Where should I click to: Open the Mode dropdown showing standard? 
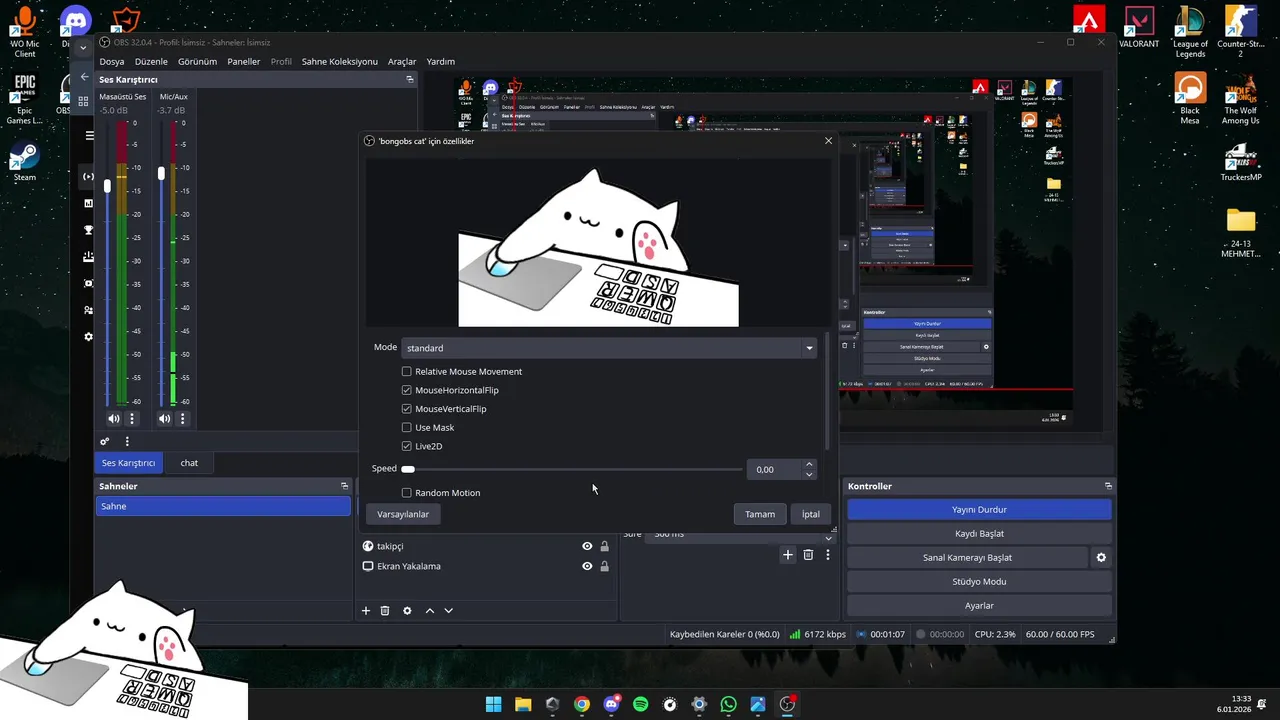[609, 348]
